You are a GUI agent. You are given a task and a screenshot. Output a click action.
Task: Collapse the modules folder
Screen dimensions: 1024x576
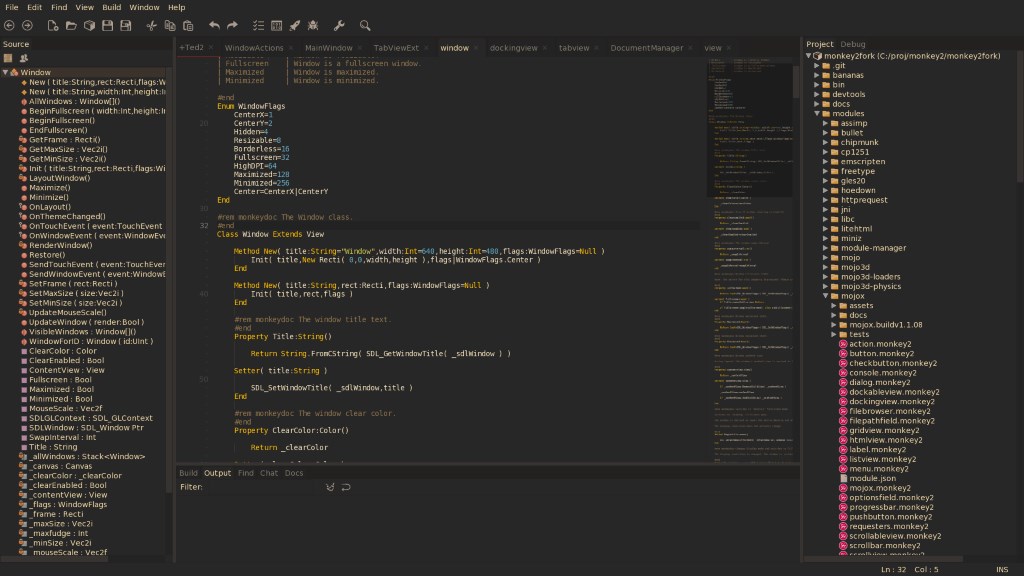[816, 113]
